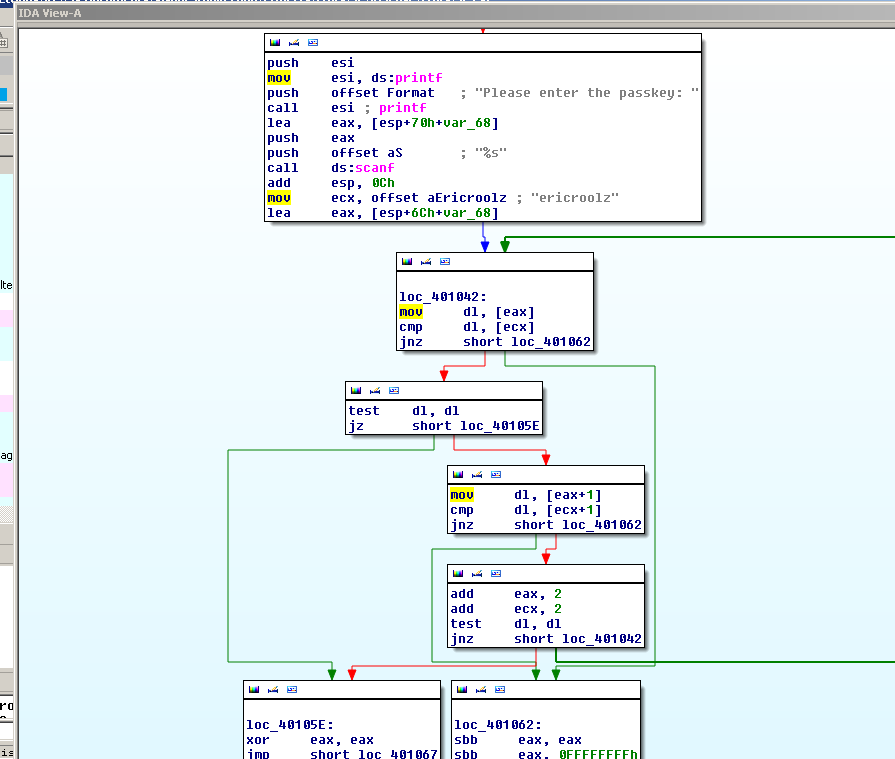Set node color for the push esi block
Image resolution: width=895 pixels, height=759 pixels.
[x=275, y=43]
